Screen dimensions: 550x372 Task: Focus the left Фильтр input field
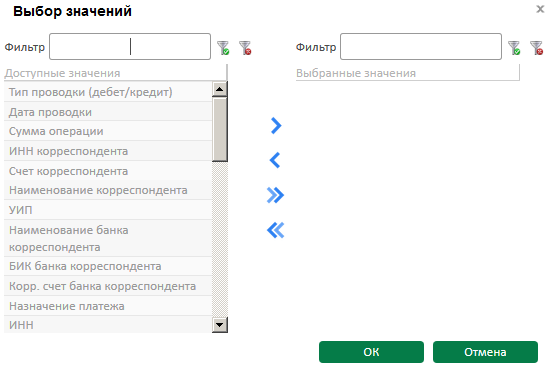130,47
